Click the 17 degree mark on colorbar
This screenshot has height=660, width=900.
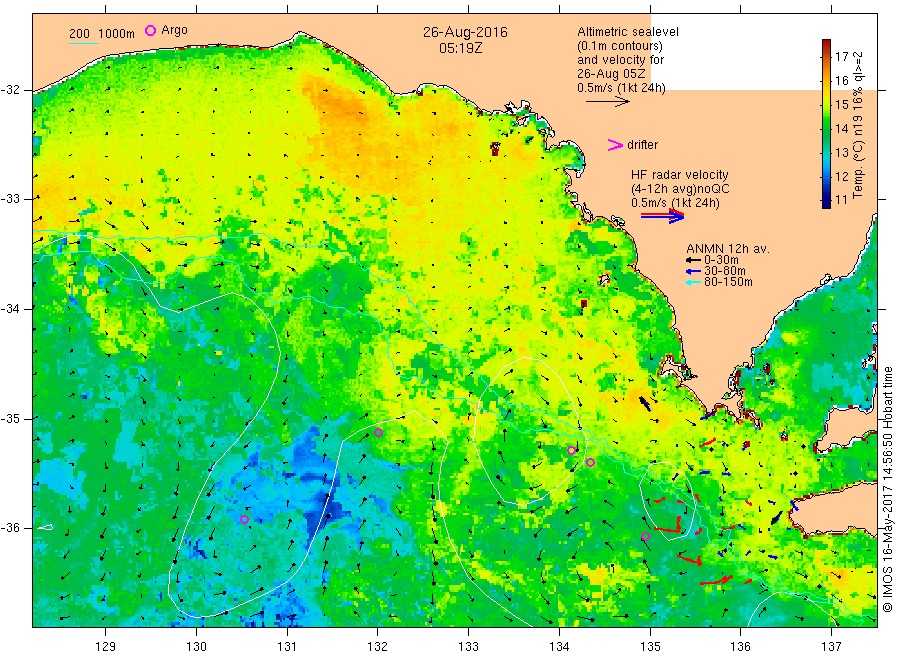click(841, 56)
